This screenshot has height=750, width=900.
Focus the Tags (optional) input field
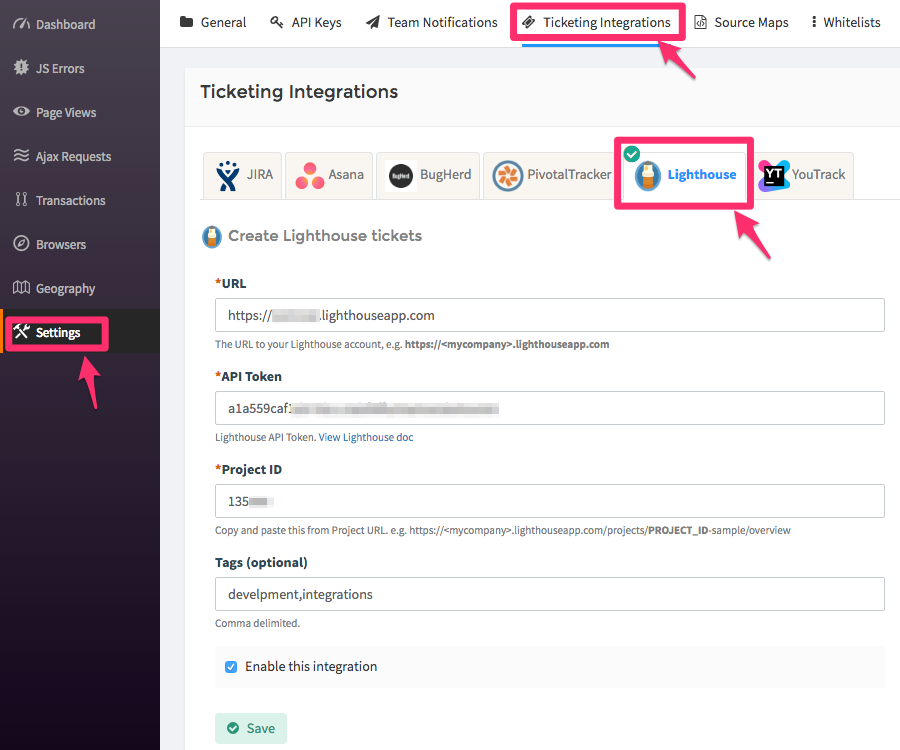[549, 594]
